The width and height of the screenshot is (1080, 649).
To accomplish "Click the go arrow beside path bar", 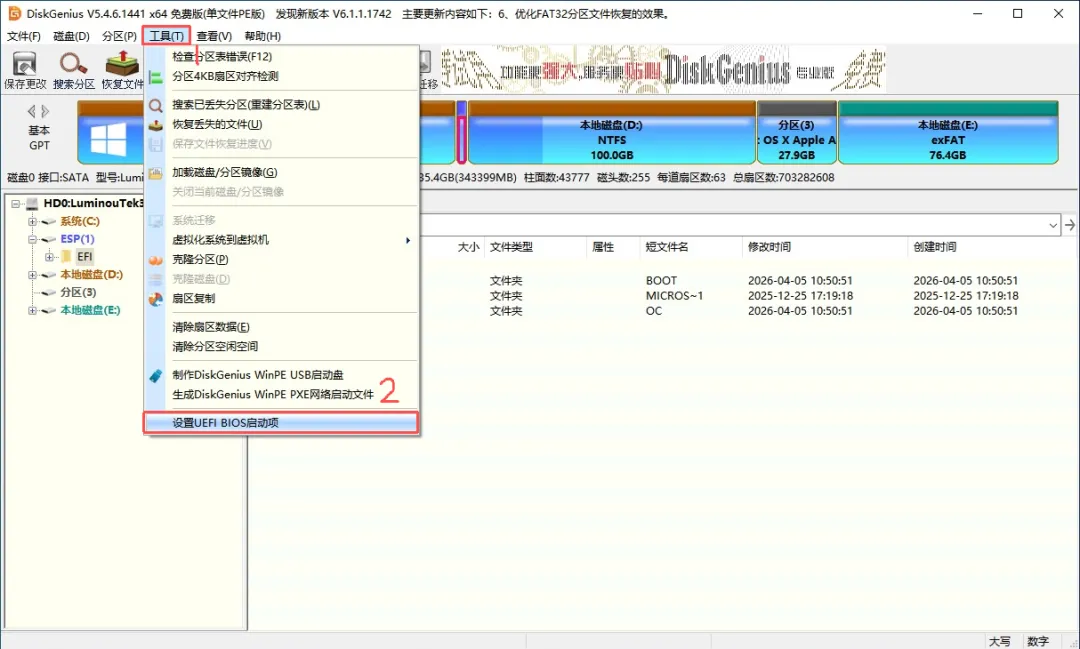I will pos(1070,225).
